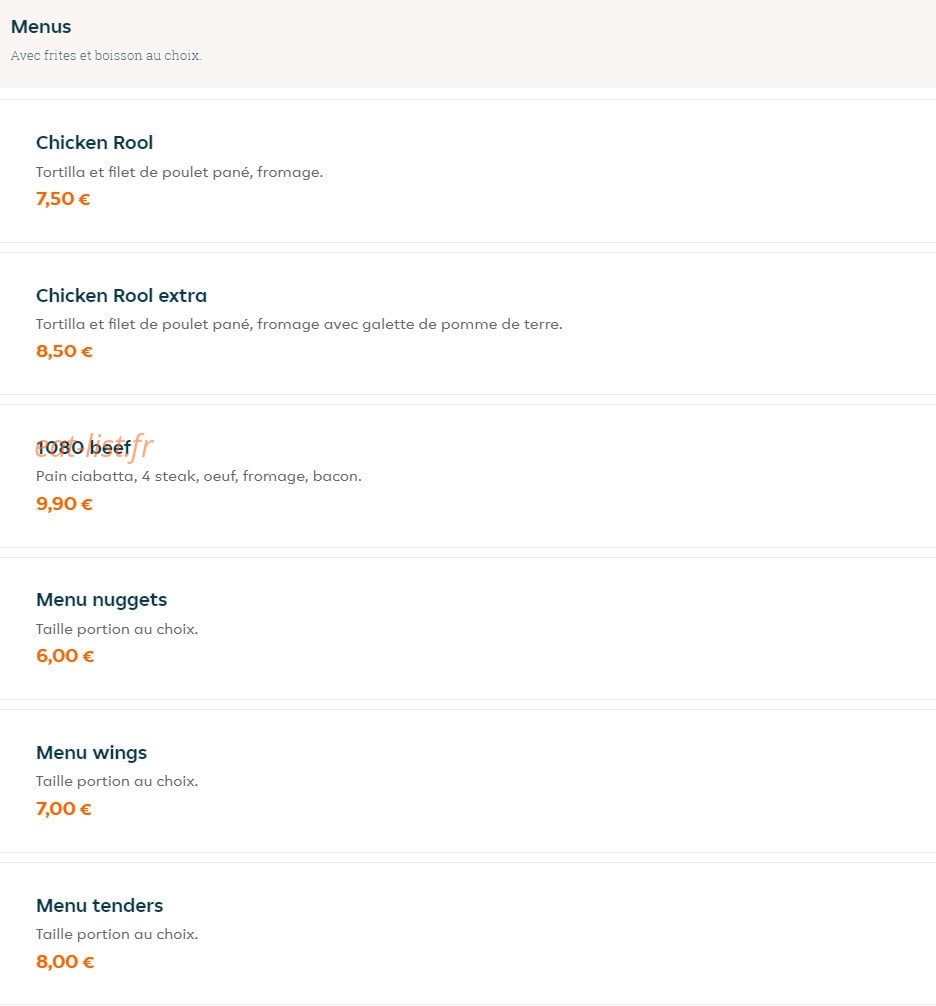Screen dimensions: 936x1006
Task: Select the Chicken Rool extra title
Action: click(x=121, y=295)
